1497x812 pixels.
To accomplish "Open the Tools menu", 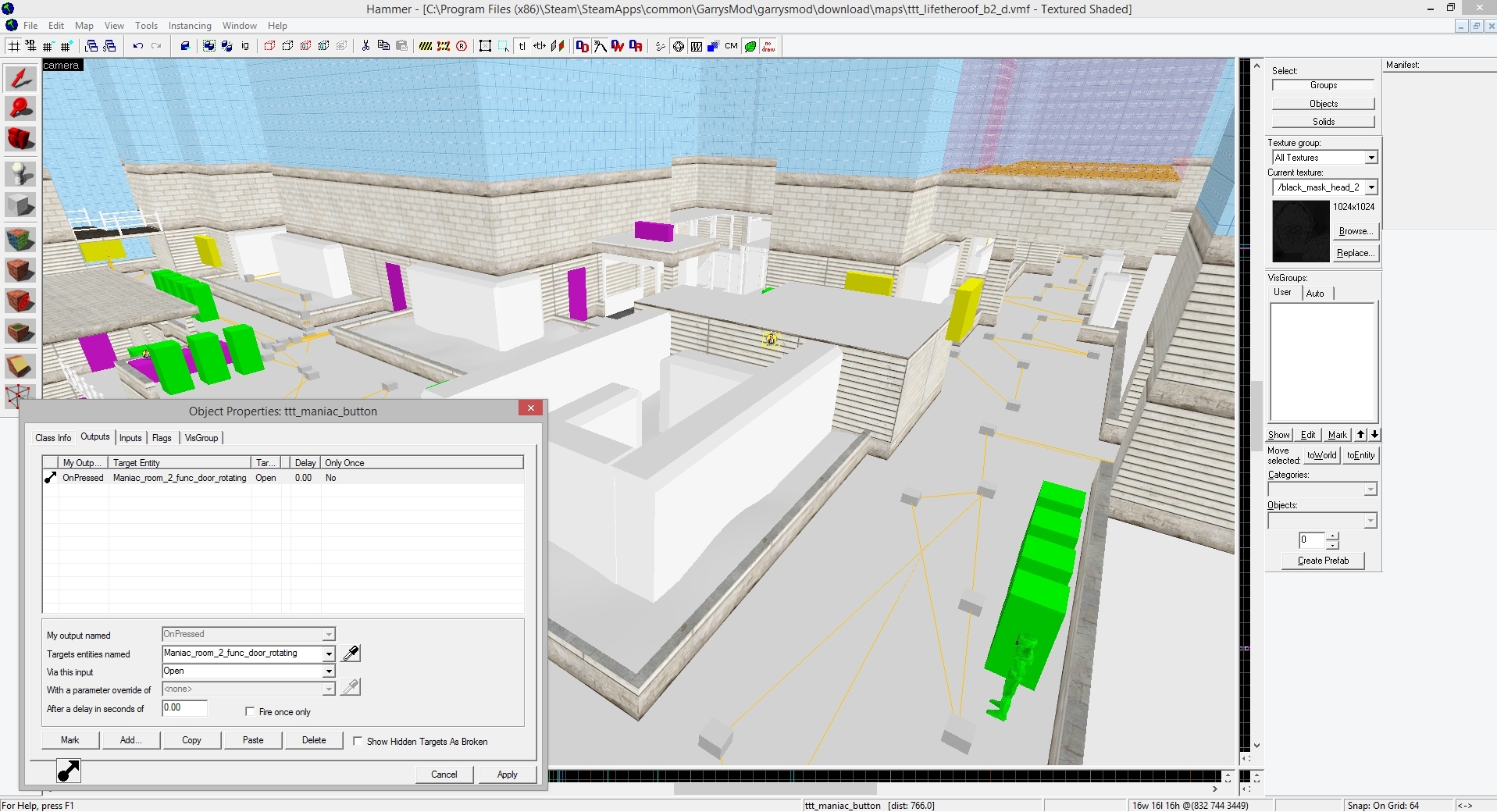I will 146,25.
